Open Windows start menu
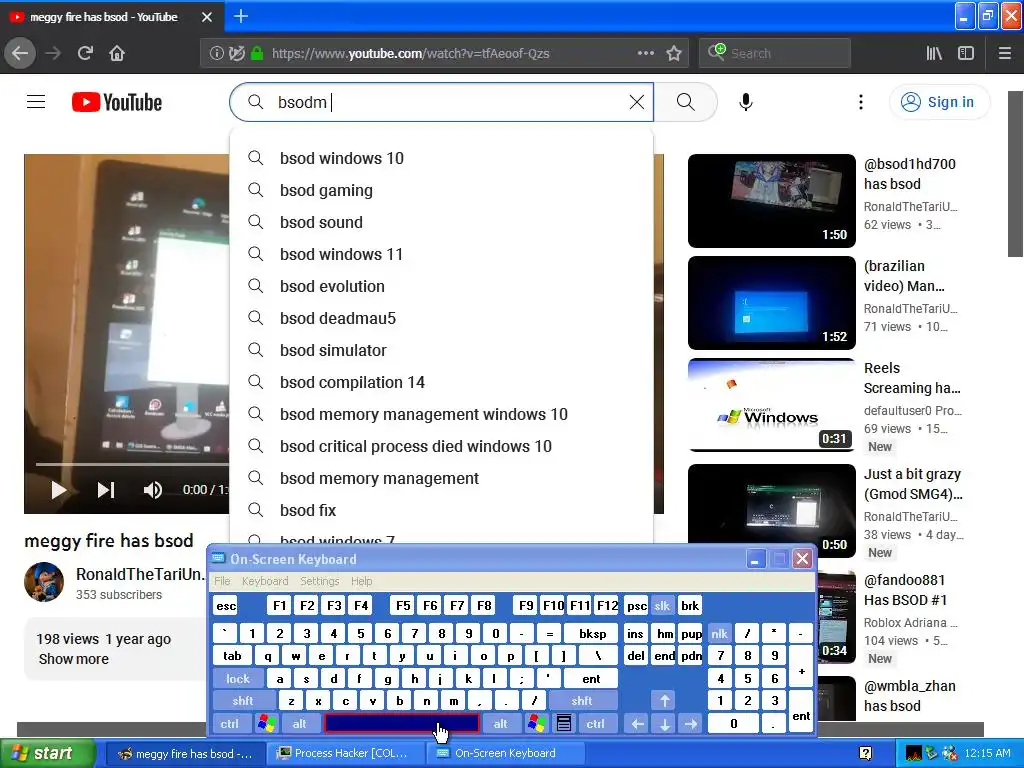This screenshot has width=1024, height=768. pyautogui.click(x=47, y=754)
